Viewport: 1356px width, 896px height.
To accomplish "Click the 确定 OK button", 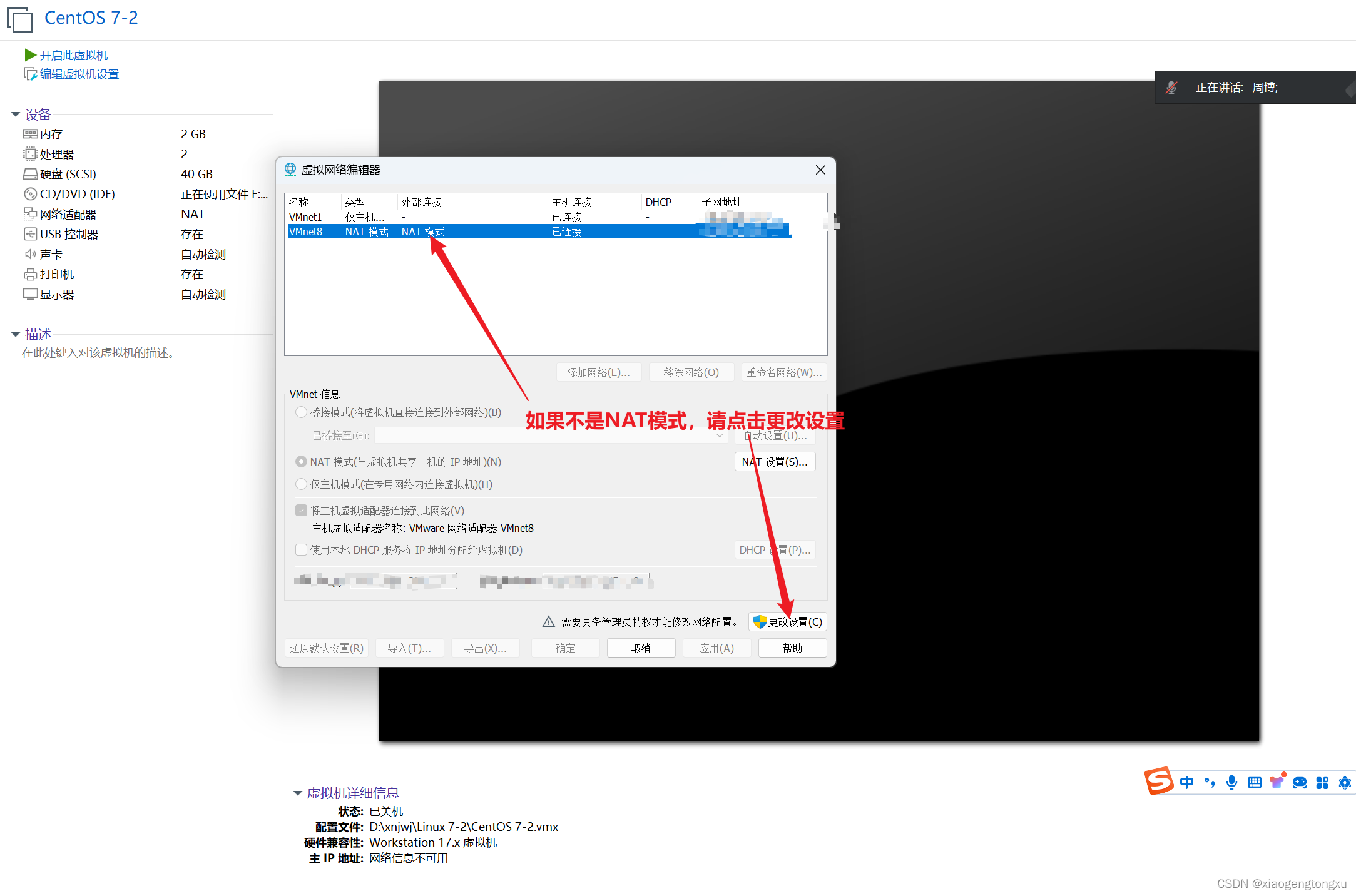I will point(565,648).
